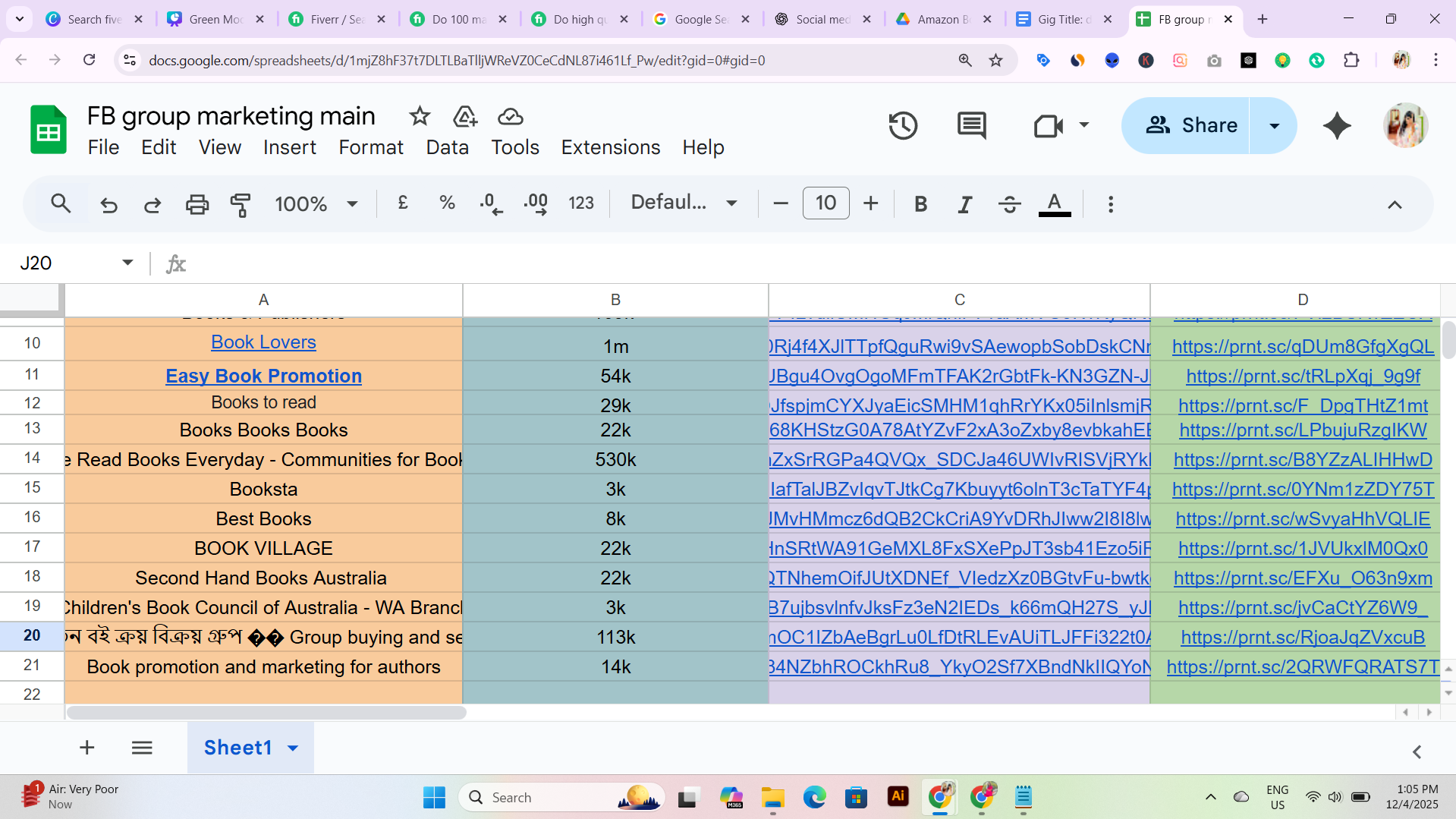Star the FB group marketing document
Viewport: 1456px width, 819px height.
pos(420,116)
